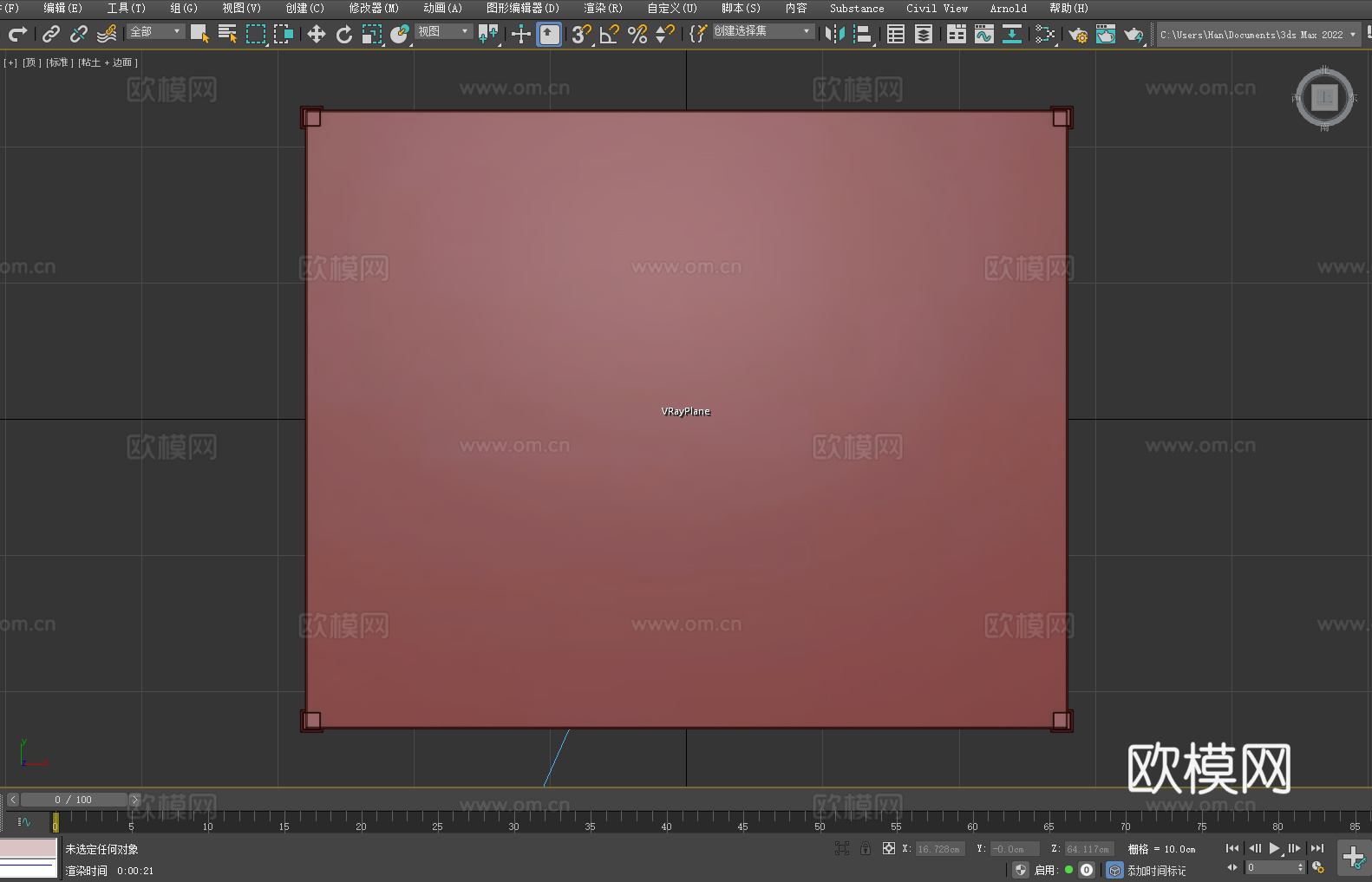
Task: Toggle Window/Crossing selection mode
Action: tap(284, 34)
